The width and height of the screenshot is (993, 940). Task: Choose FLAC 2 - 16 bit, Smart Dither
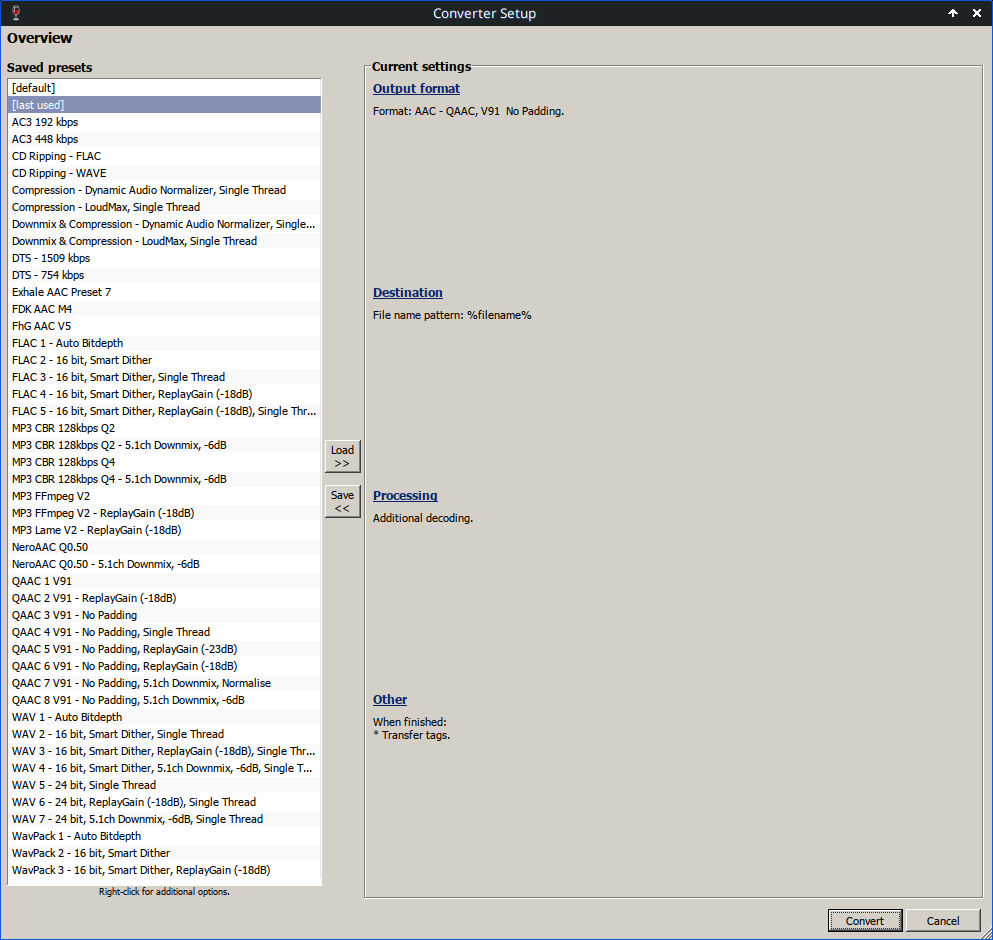tap(164, 360)
